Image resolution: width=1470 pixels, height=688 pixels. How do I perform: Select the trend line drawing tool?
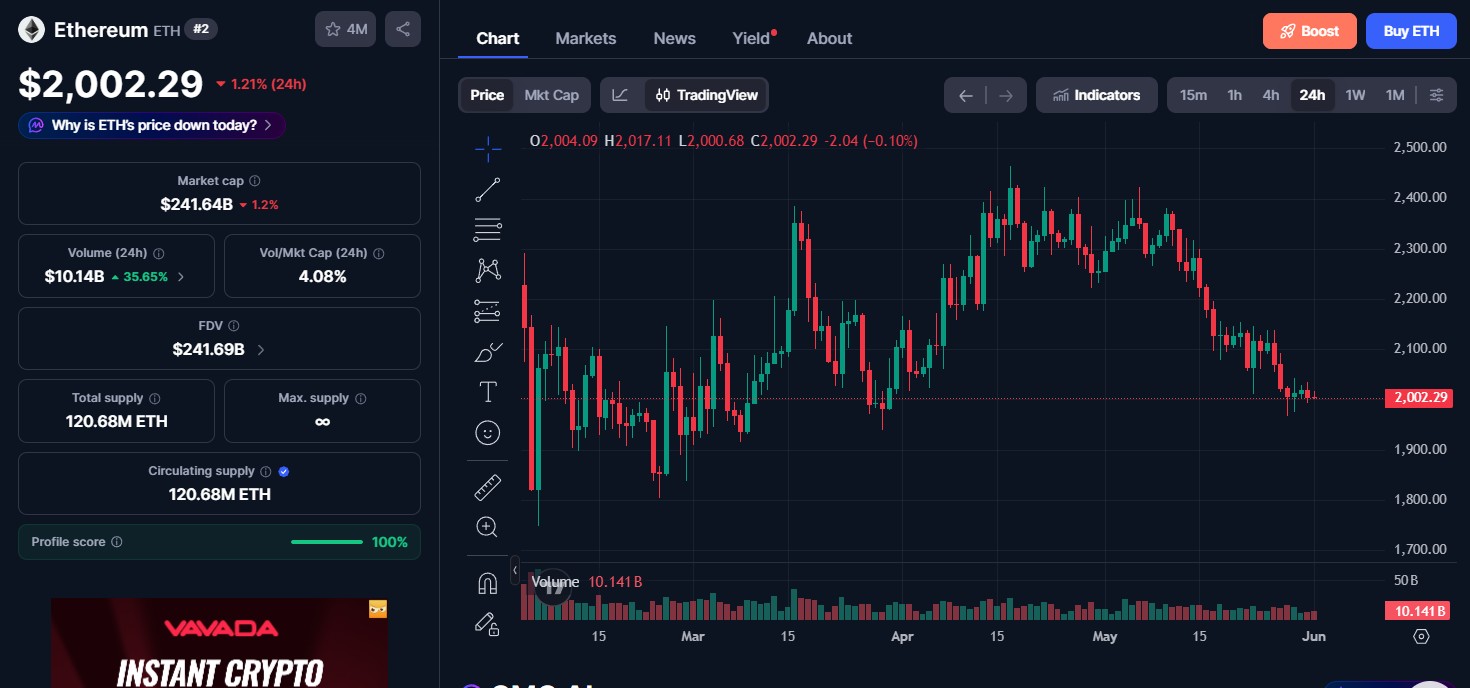pos(488,190)
